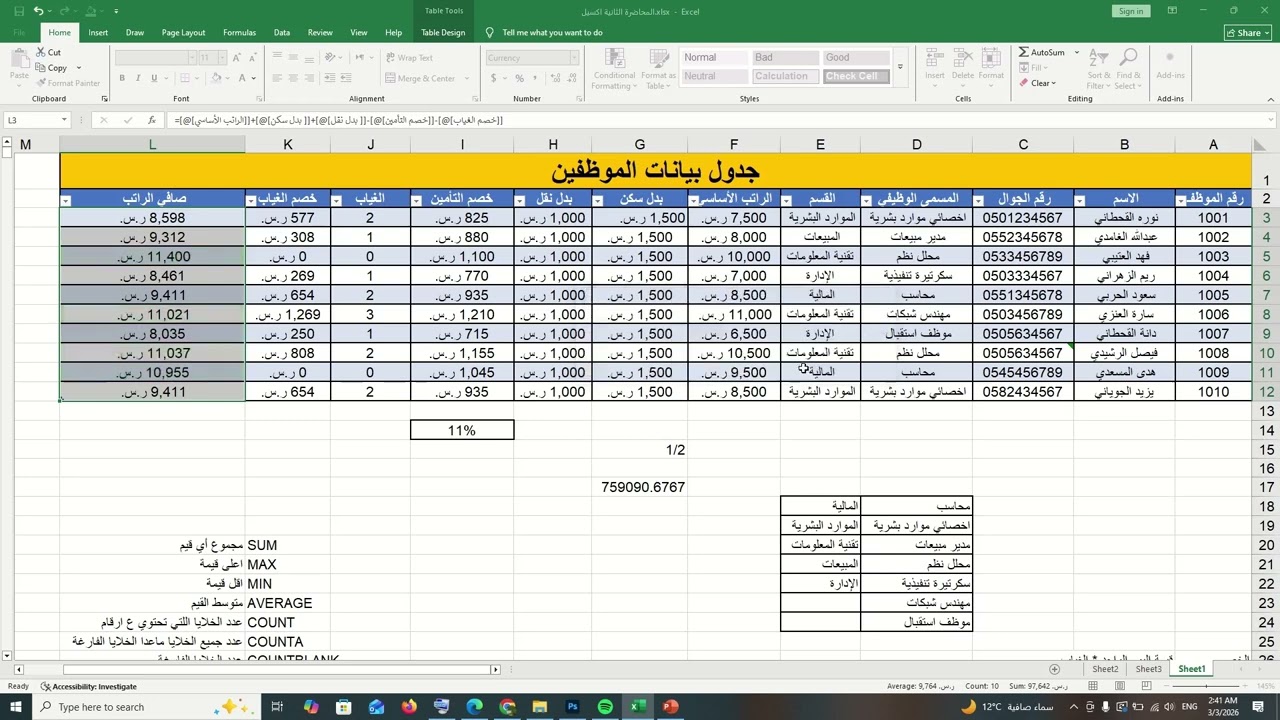The height and width of the screenshot is (720, 1280).
Task: Click the Add-ins icon
Action: coord(1170,58)
